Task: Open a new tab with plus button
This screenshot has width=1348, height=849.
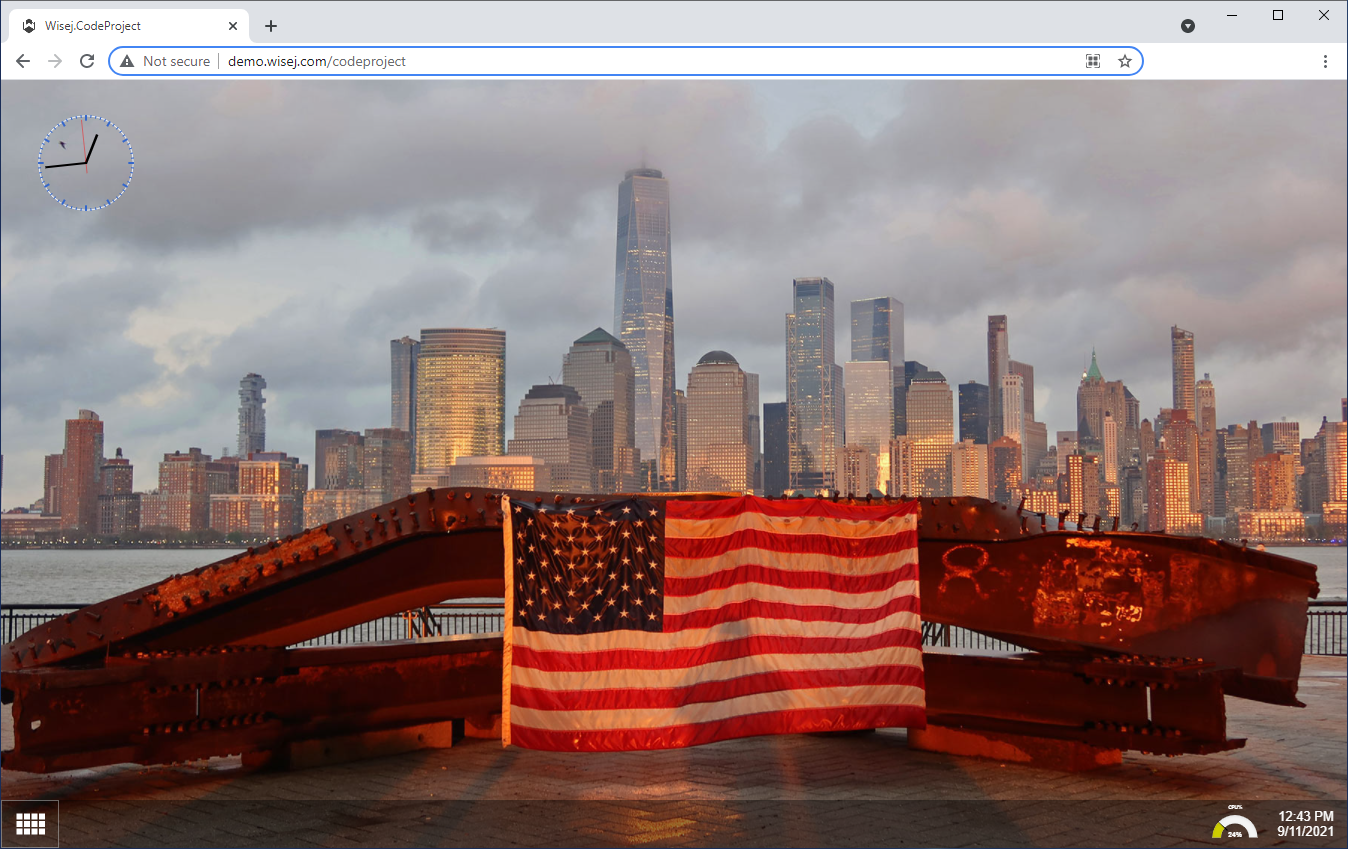Action: click(x=271, y=26)
